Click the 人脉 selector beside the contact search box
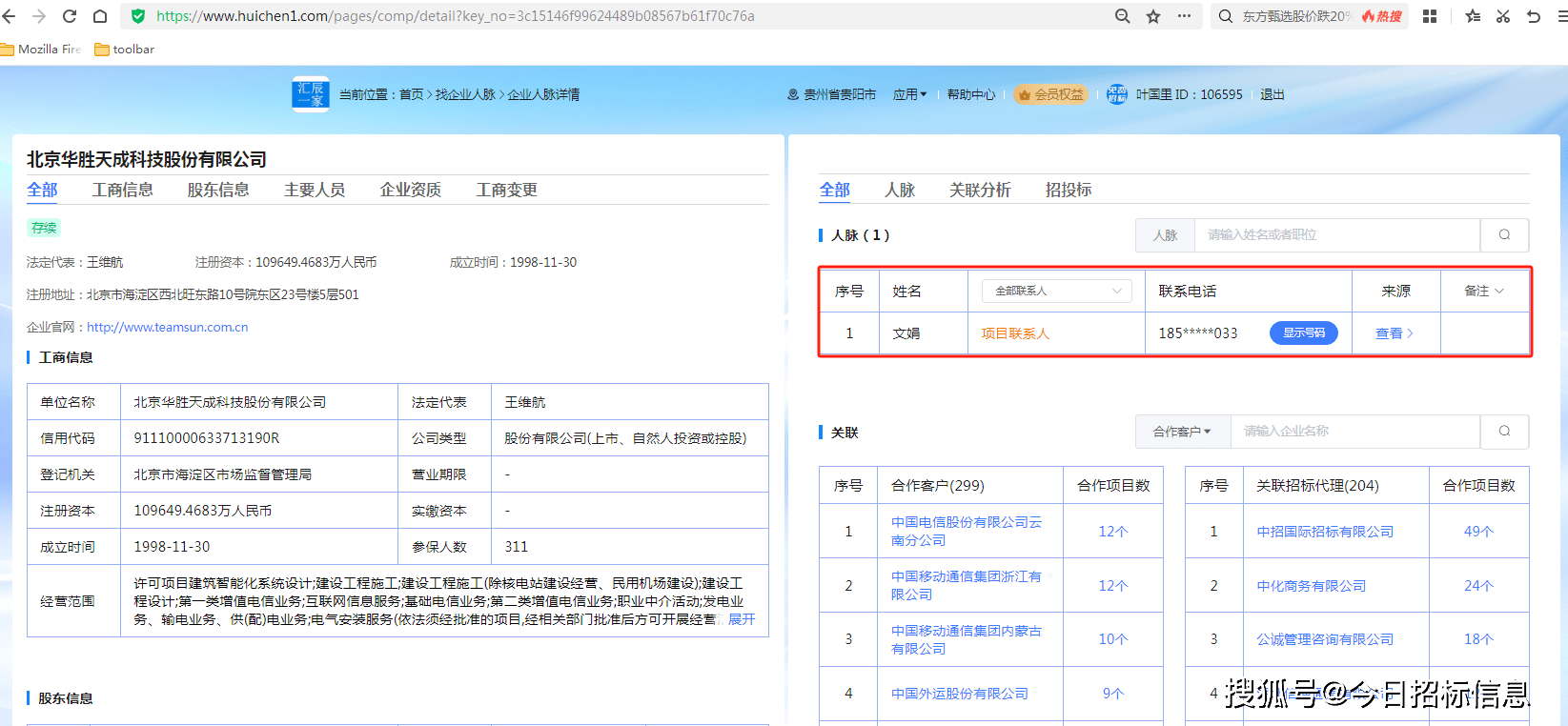Screen dimensions: 1568x726 pyautogui.click(x=1165, y=235)
